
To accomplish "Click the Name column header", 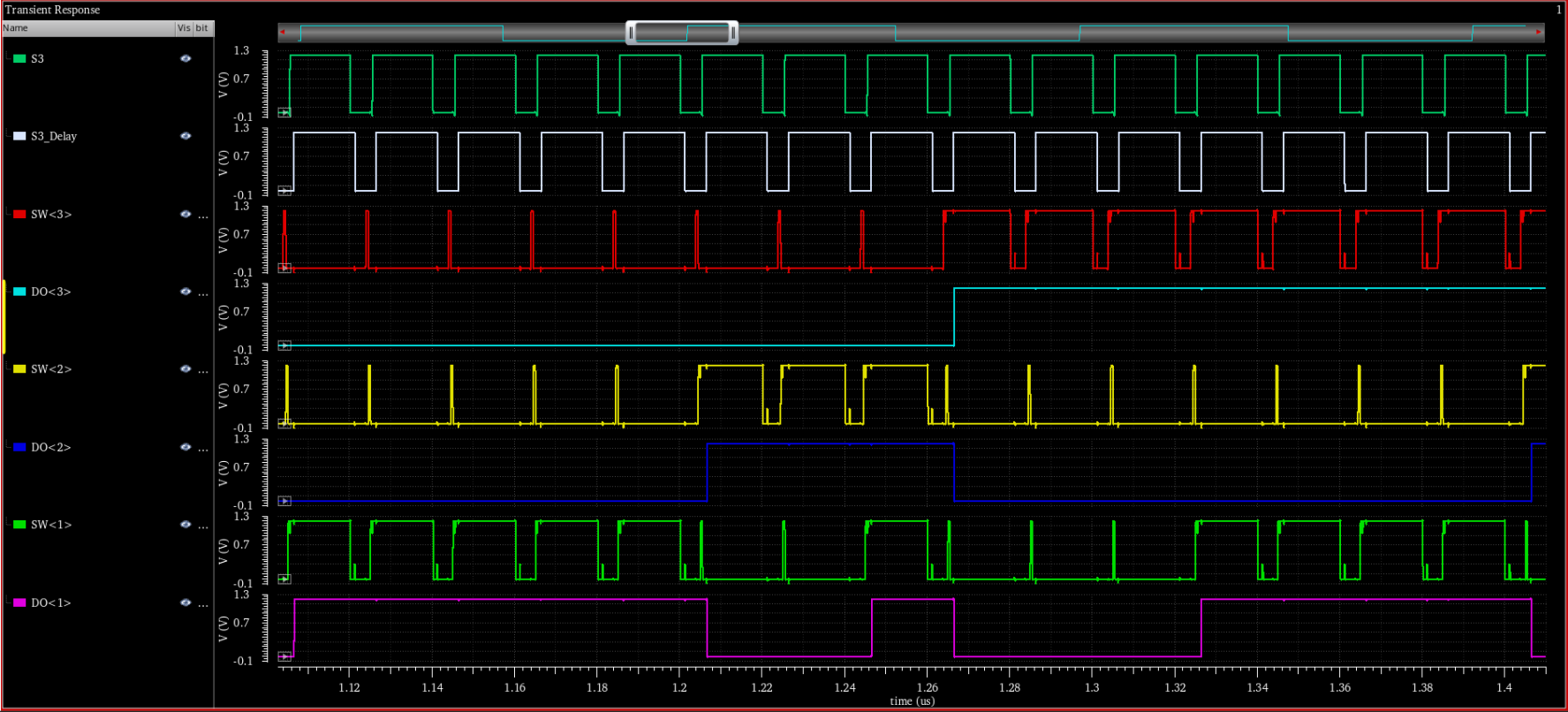I will [x=88, y=28].
